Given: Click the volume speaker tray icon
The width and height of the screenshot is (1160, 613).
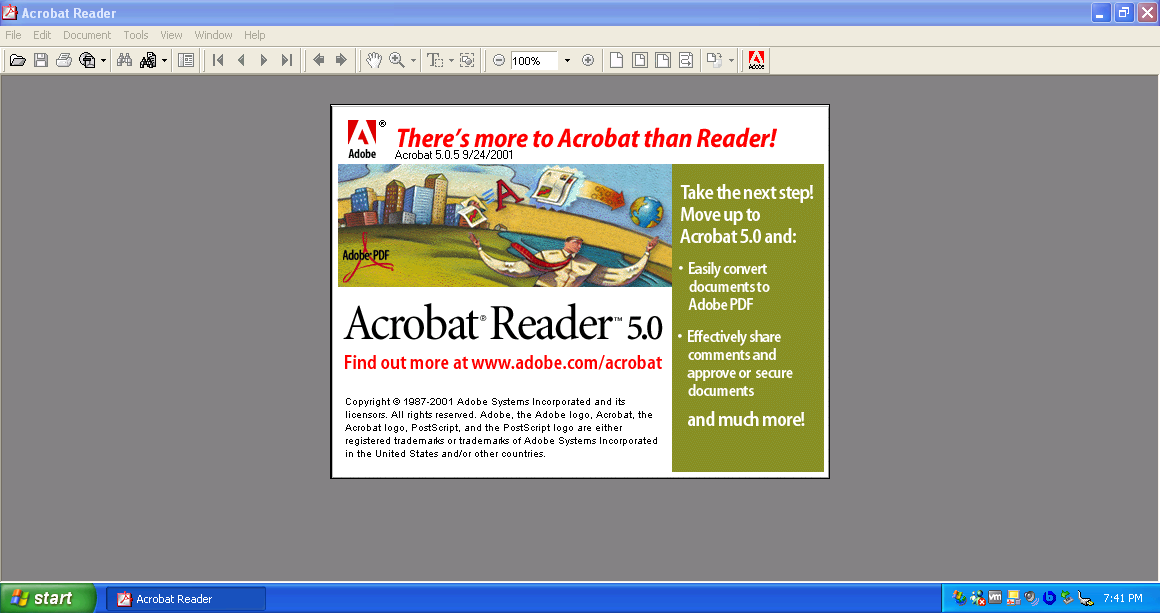Looking at the screenshot, I should pos(1031,598).
